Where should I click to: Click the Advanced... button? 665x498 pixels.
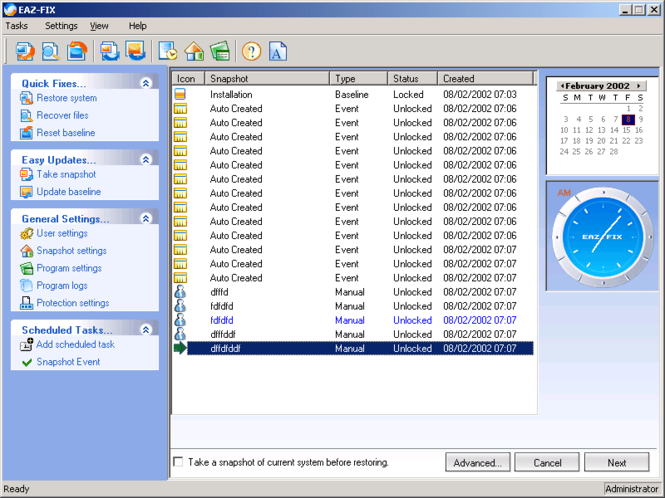click(478, 462)
